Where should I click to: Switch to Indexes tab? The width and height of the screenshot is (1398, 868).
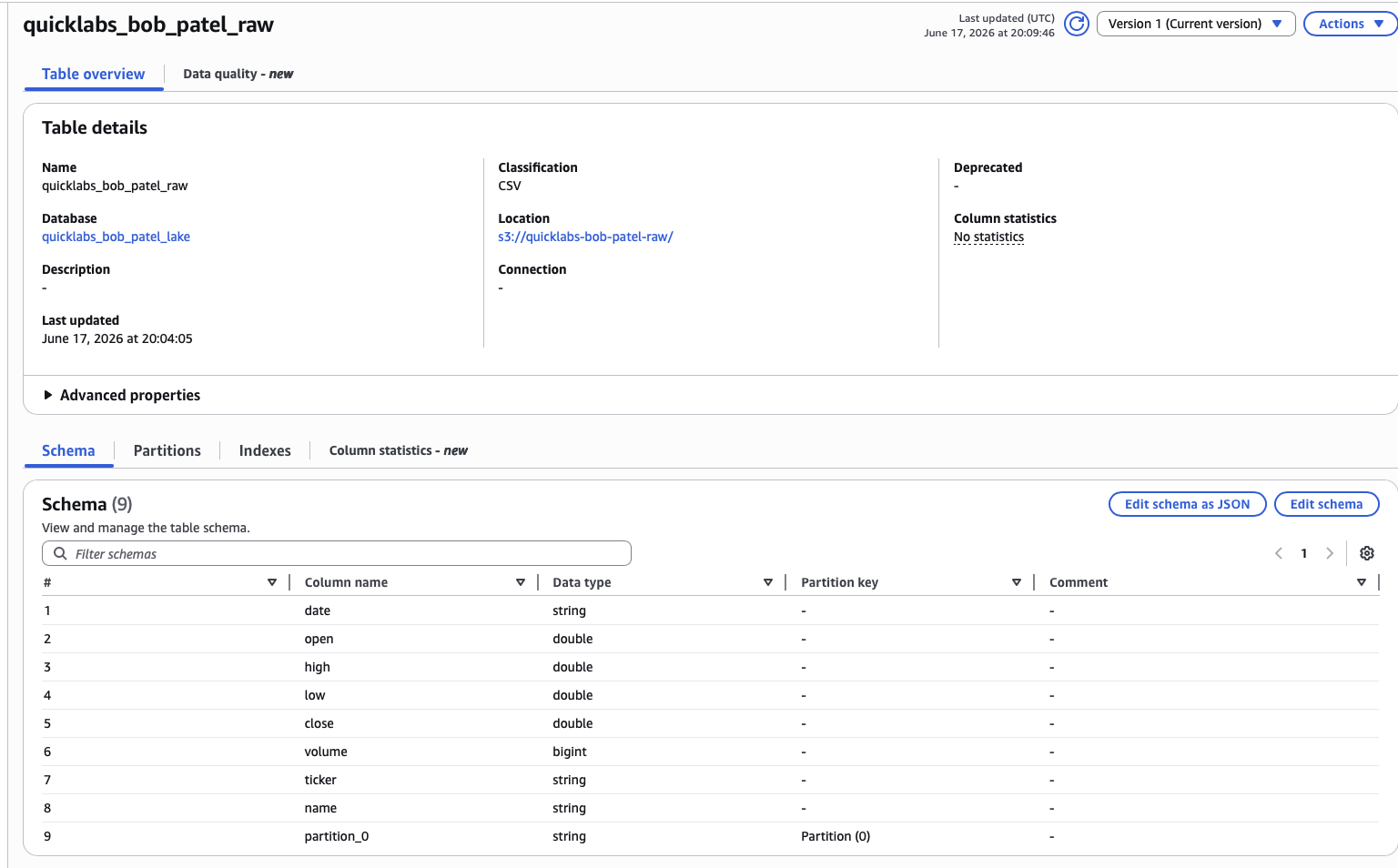[x=265, y=450]
